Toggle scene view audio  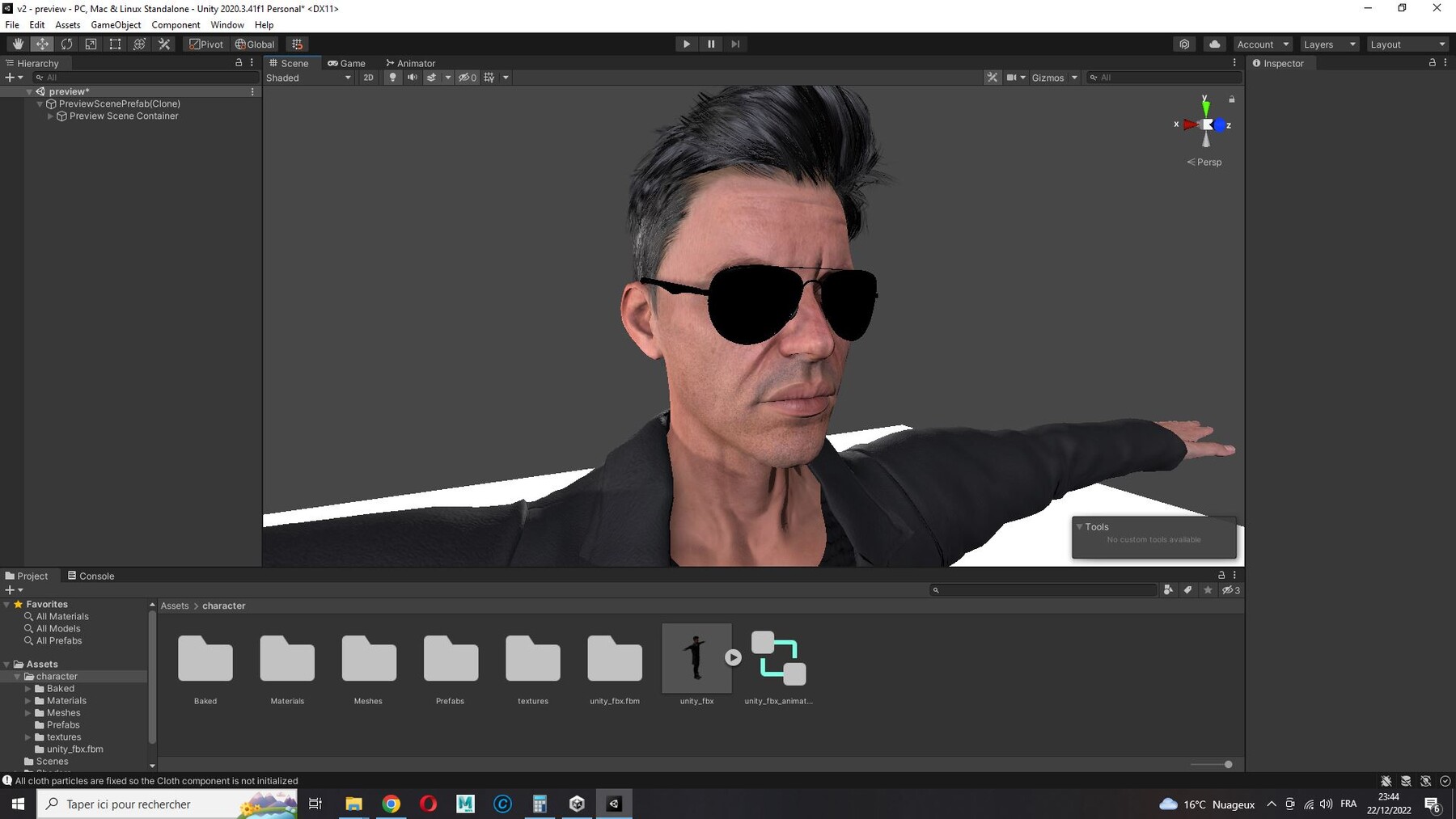[413, 77]
